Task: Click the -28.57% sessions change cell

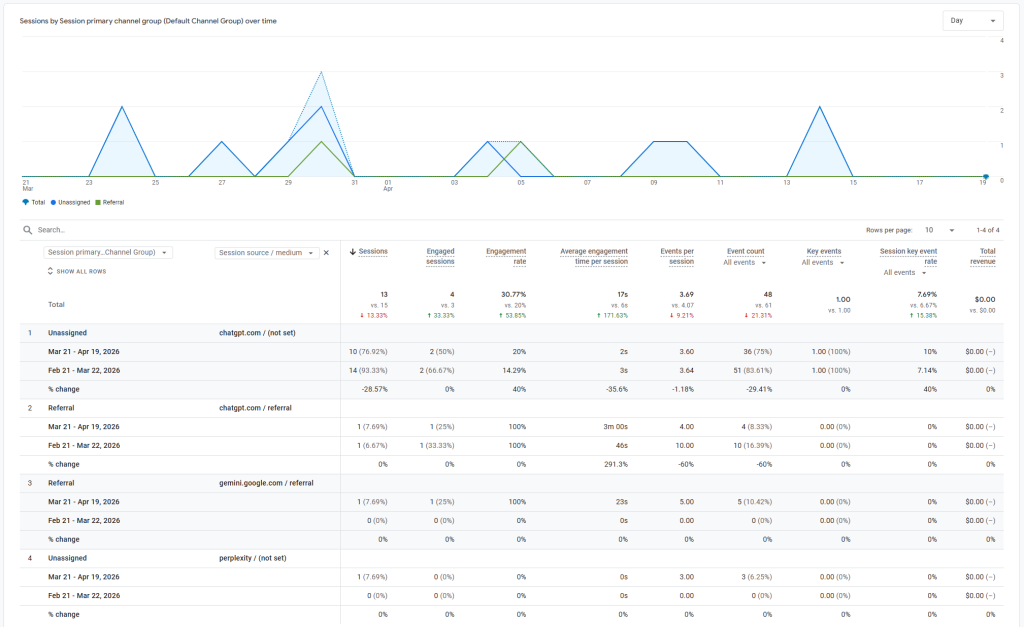Action: pos(374,389)
